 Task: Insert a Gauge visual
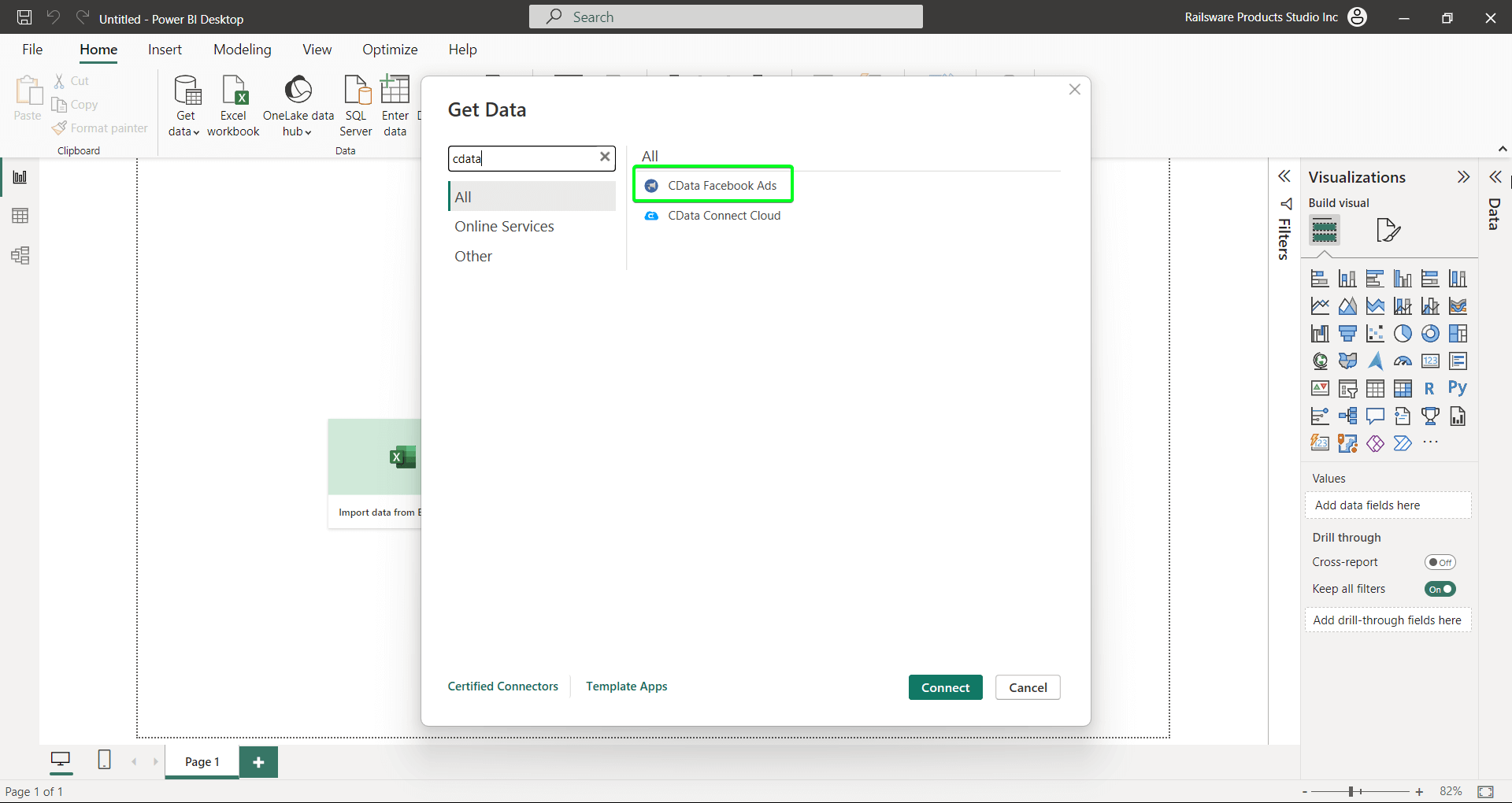pyautogui.click(x=1403, y=361)
